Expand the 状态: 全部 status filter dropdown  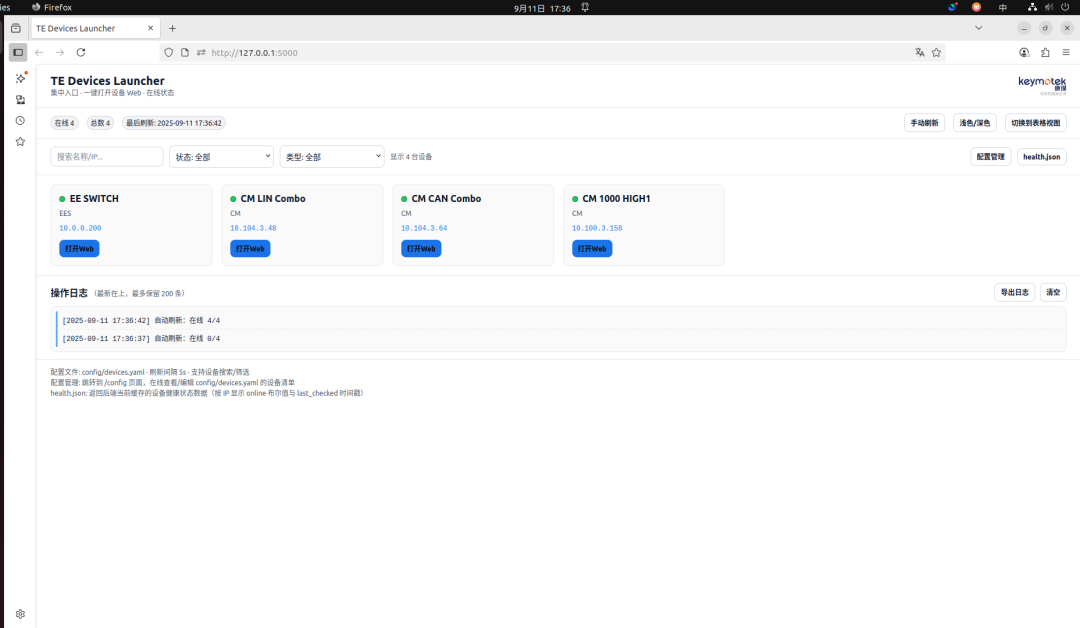point(221,157)
